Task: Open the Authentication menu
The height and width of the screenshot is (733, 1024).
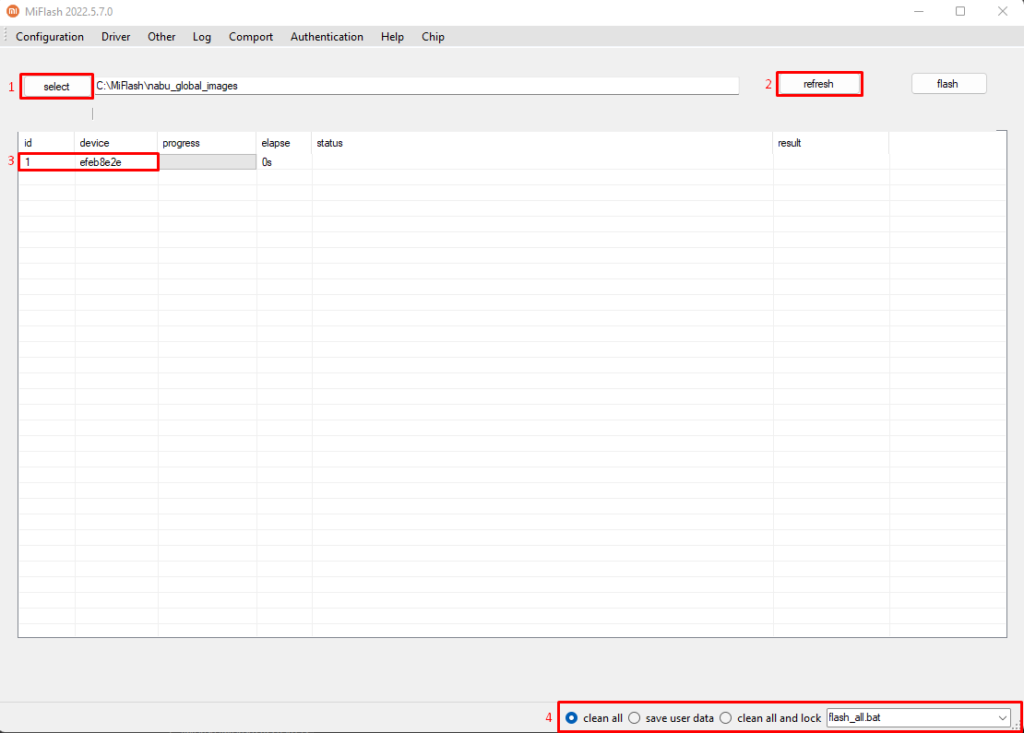Action: [327, 37]
